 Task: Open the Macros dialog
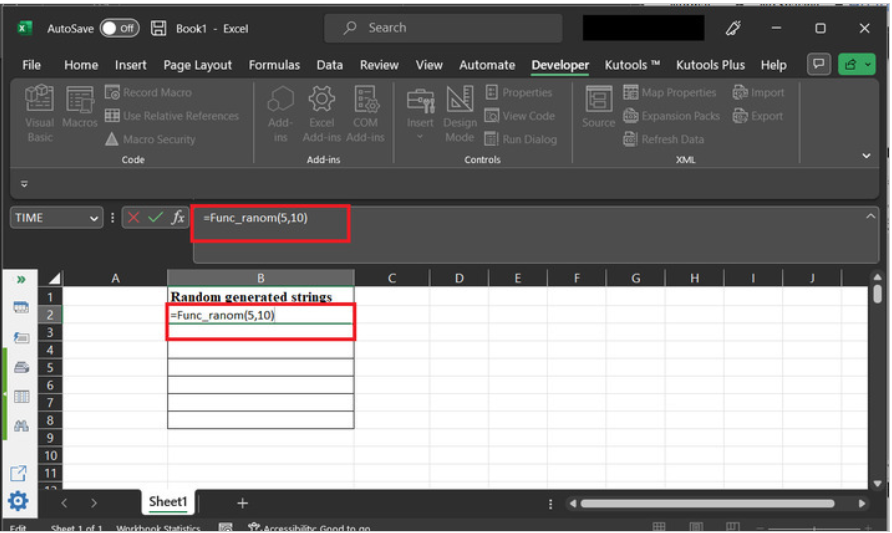click(79, 106)
